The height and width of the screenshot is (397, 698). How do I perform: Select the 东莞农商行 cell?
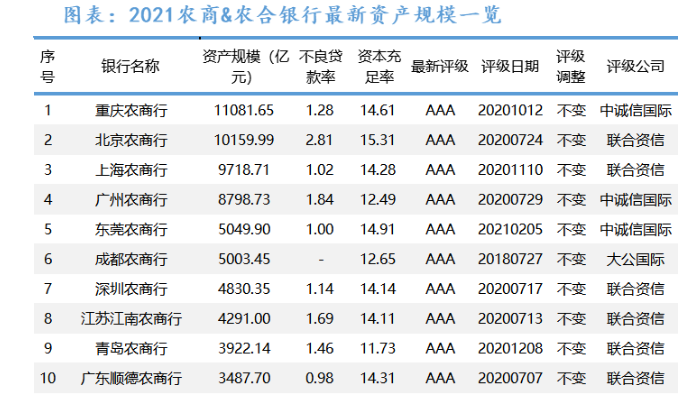point(131,230)
